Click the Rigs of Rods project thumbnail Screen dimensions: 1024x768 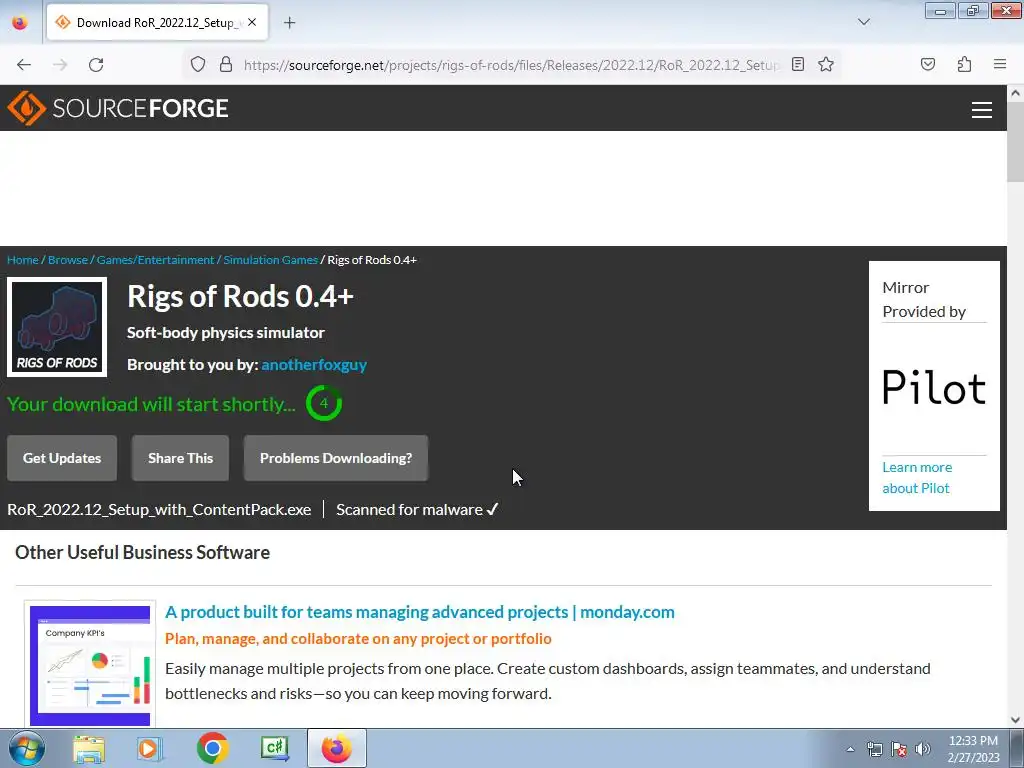pyautogui.click(x=57, y=327)
